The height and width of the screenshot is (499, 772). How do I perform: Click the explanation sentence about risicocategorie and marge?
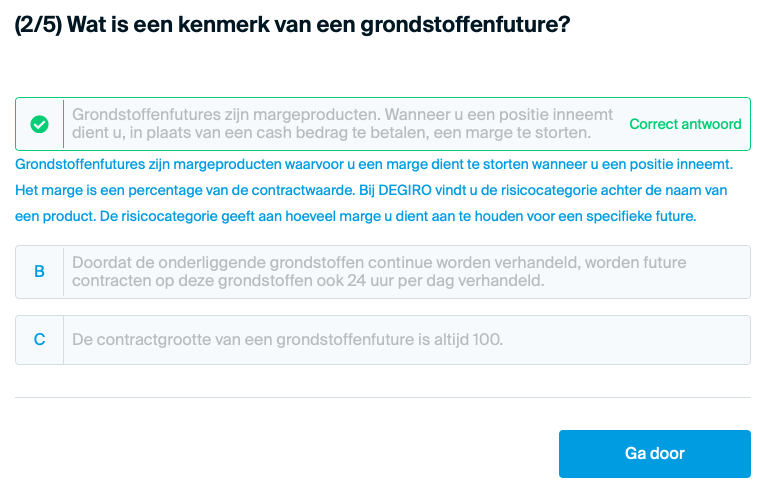tap(398, 217)
